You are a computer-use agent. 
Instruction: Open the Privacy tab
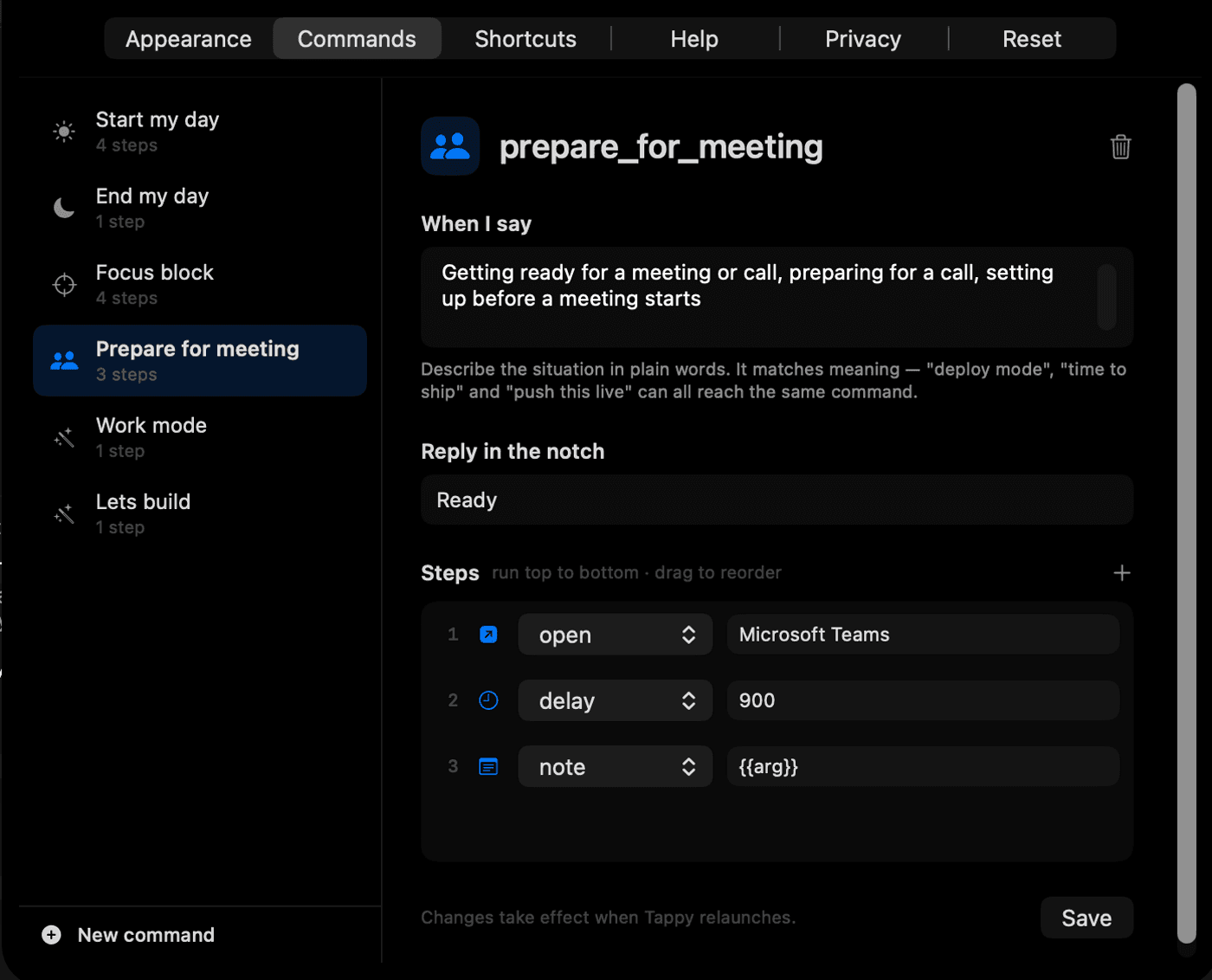863,39
